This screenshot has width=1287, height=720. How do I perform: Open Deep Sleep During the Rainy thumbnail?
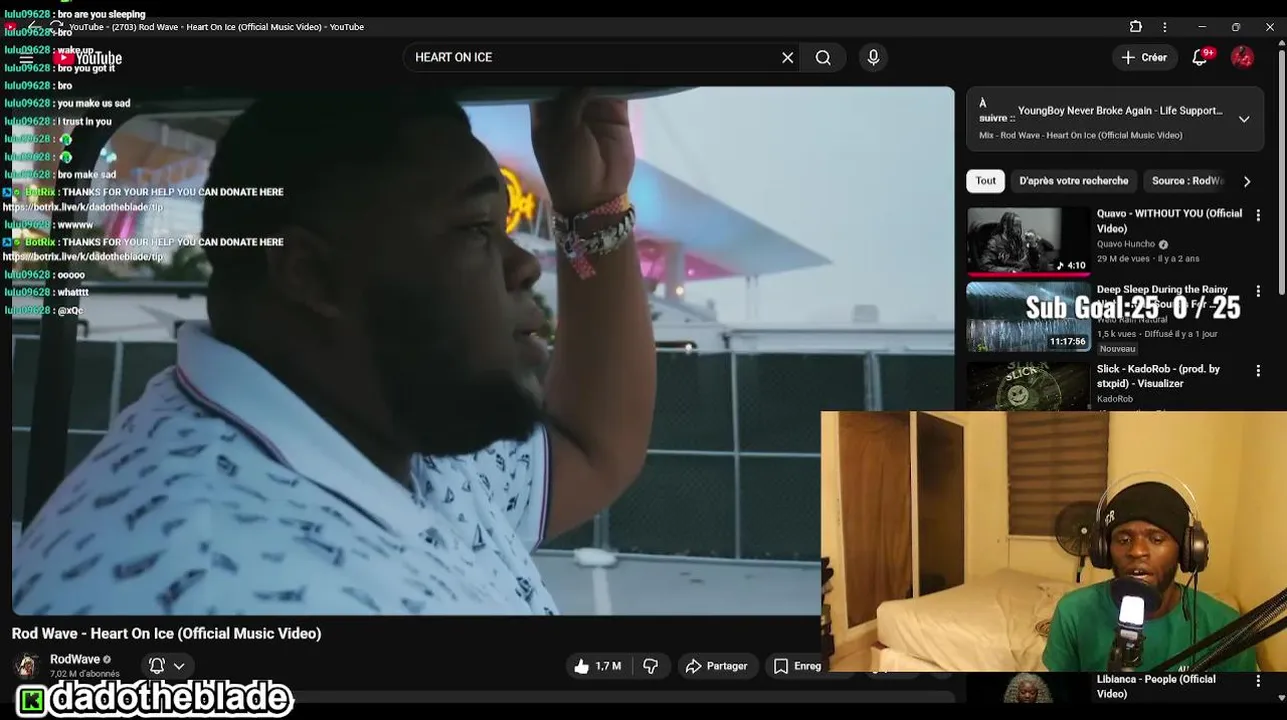[x=1028, y=317]
